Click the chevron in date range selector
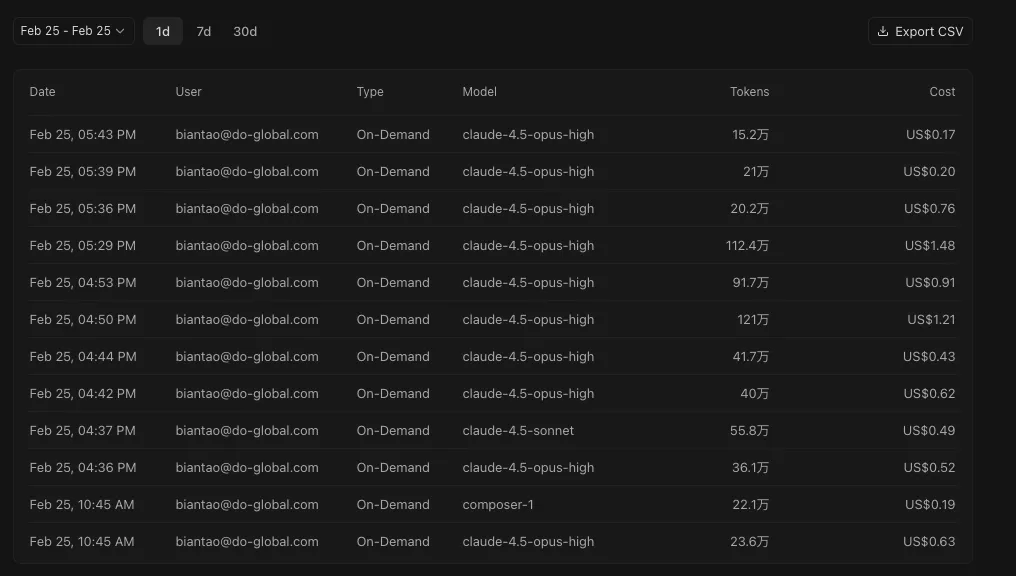Screen dimensions: 1016x576 pyautogui.click(x=120, y=31)
